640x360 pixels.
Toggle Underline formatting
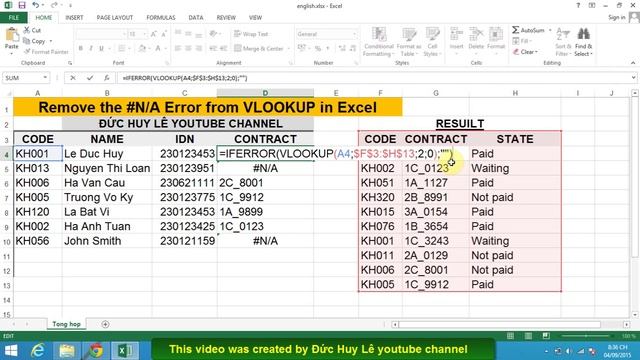pos(101,49)
